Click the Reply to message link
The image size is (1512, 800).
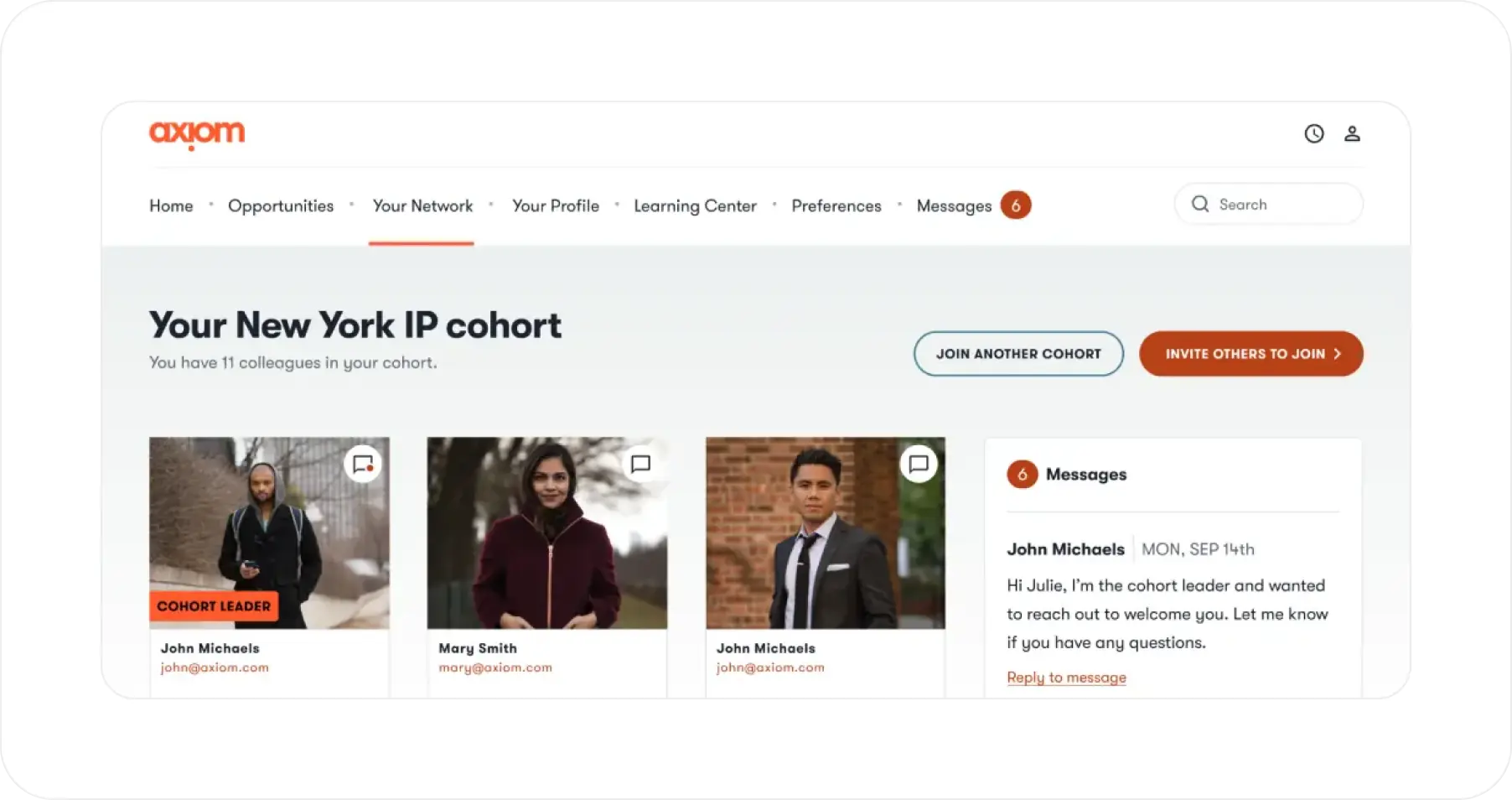click(1066, 678)
